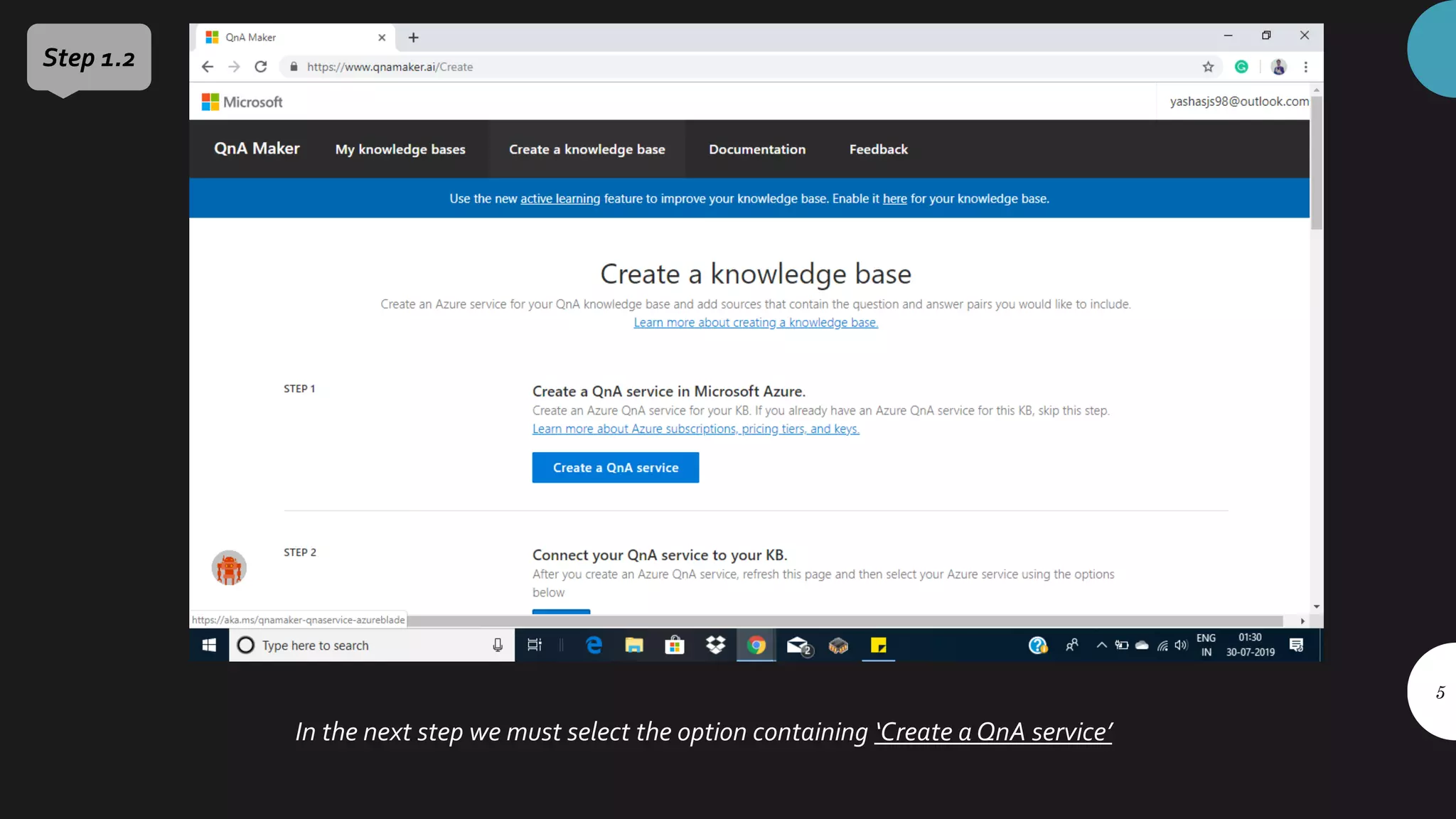Click the scroll down arrow
Screen dimensions: 1456x819
coord(1317,606)
